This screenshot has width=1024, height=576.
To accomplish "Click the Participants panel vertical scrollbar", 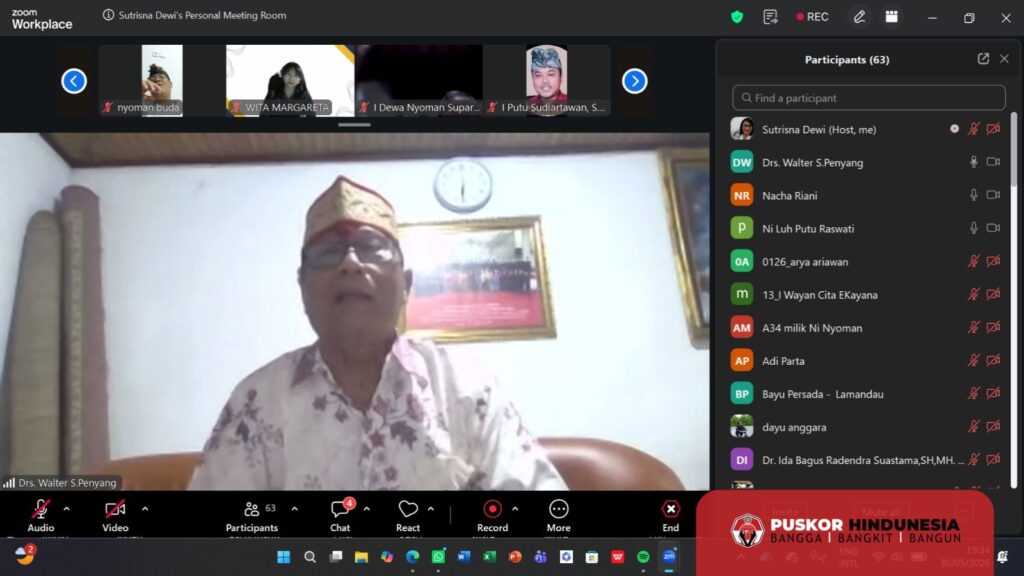I will click(x=1014, y=299).
